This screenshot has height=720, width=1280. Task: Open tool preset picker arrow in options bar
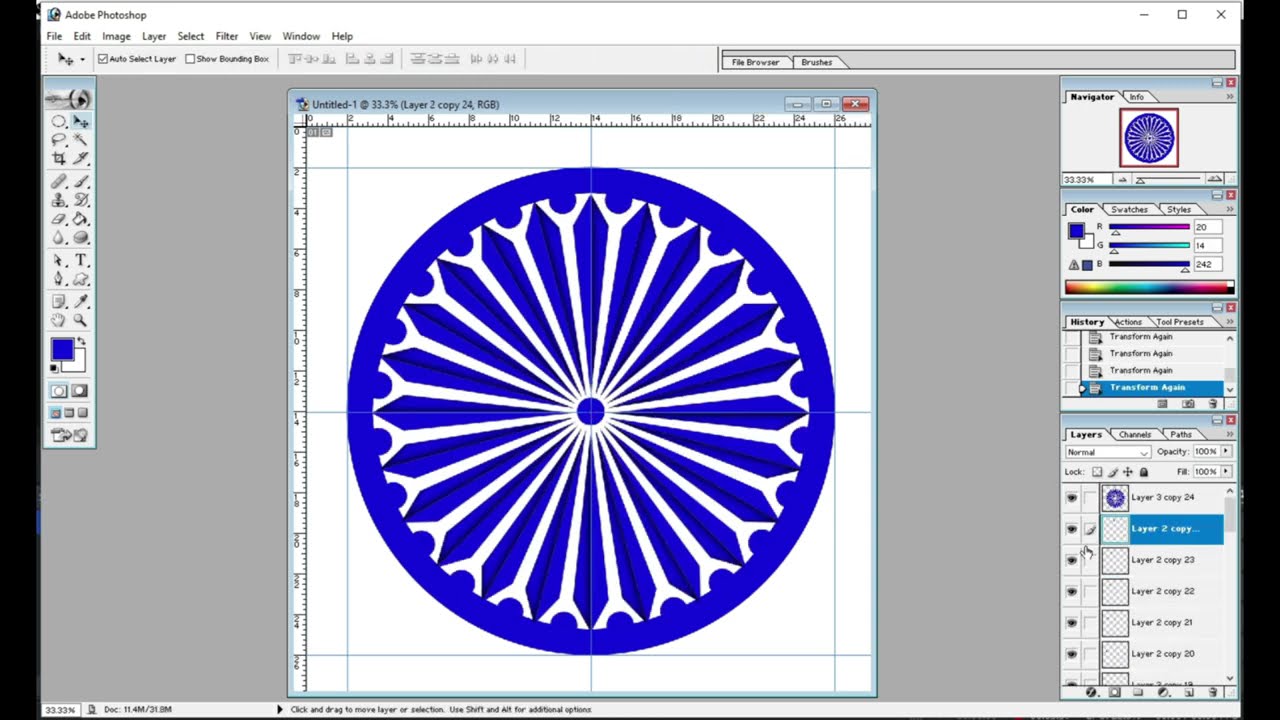pos(82,59)
